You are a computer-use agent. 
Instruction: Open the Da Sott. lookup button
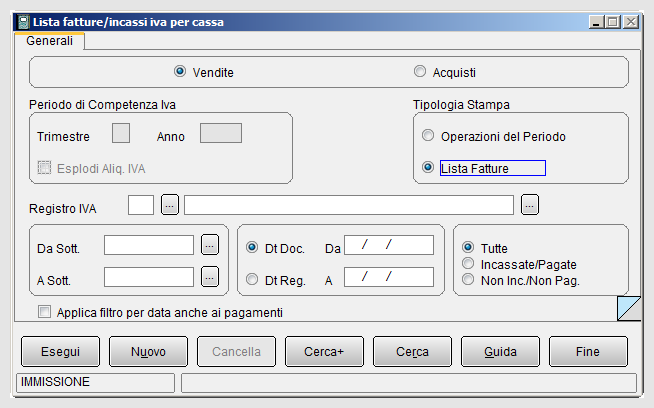pyautogui.click(x=210, y=245)
